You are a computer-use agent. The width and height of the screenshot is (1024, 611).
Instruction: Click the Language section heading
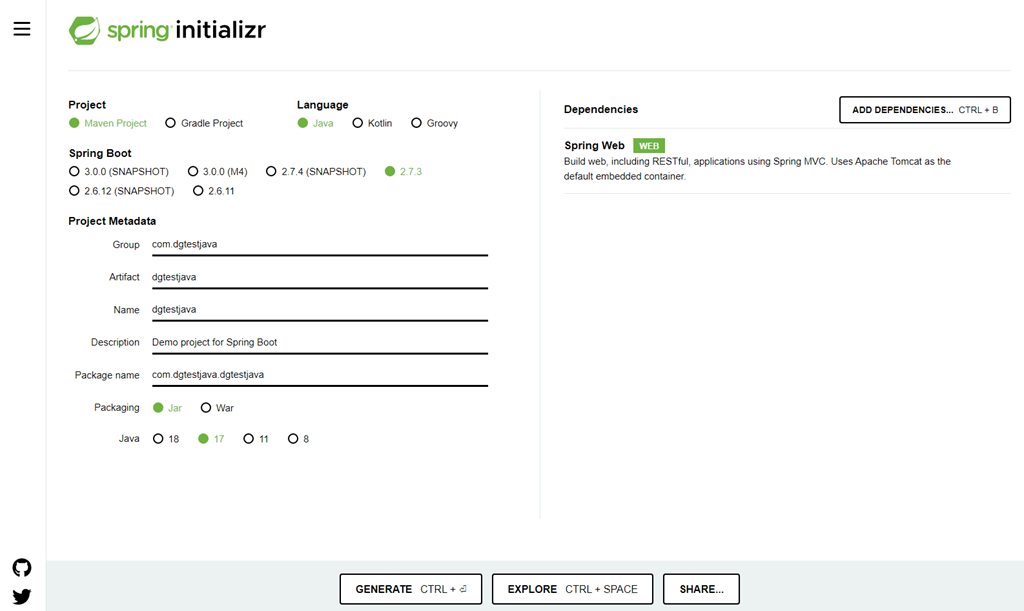323,104
